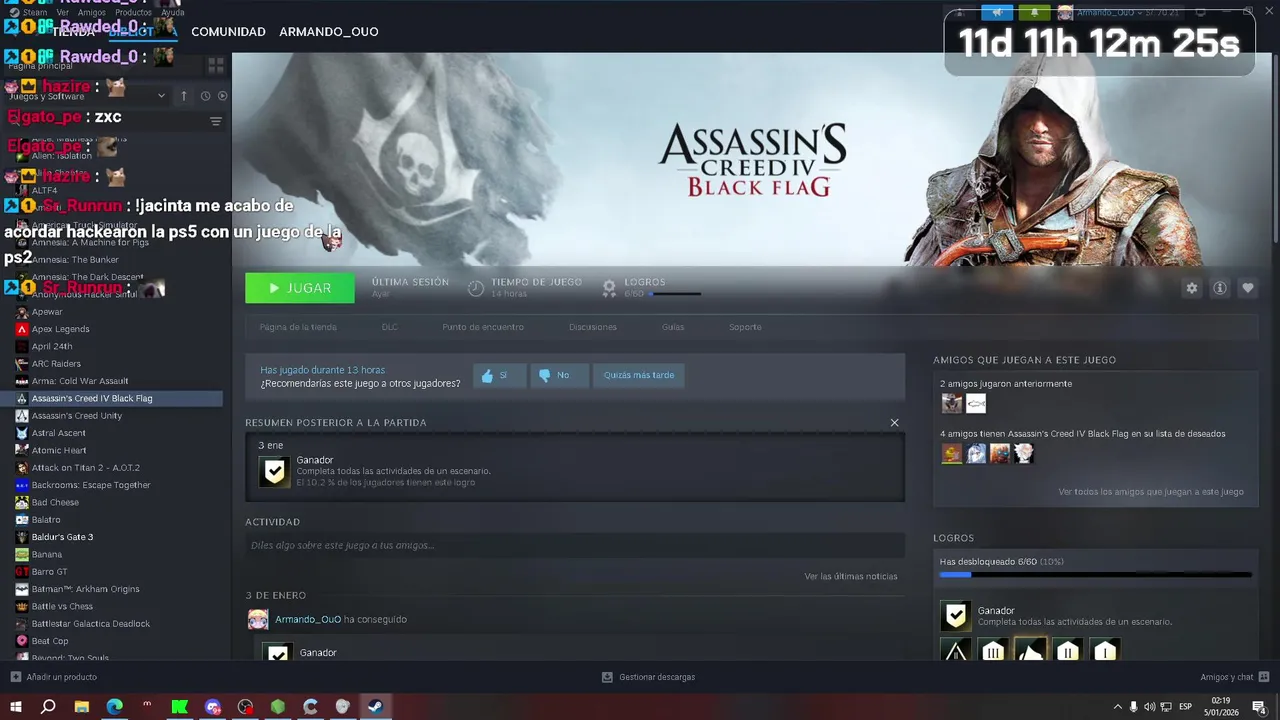Expand Juegos y Software dropdown

(161, 96)
